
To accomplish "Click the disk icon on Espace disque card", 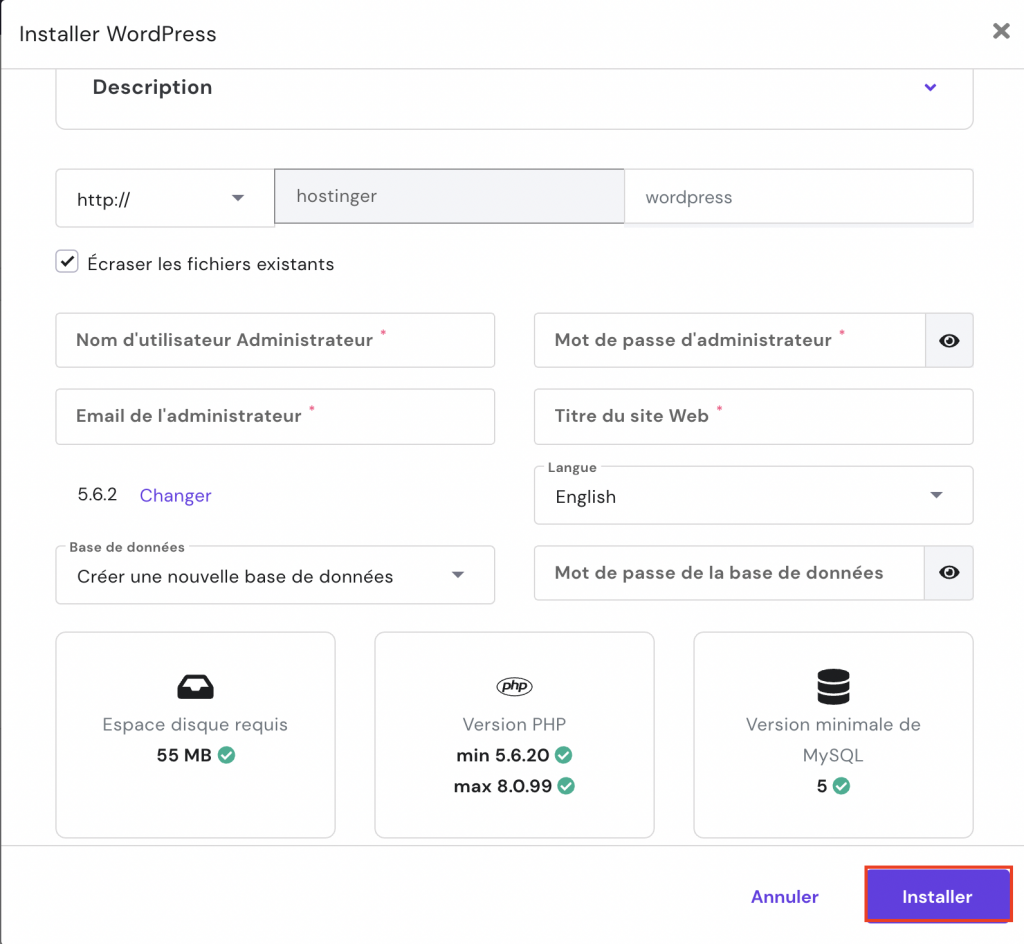I will point(195,686).
